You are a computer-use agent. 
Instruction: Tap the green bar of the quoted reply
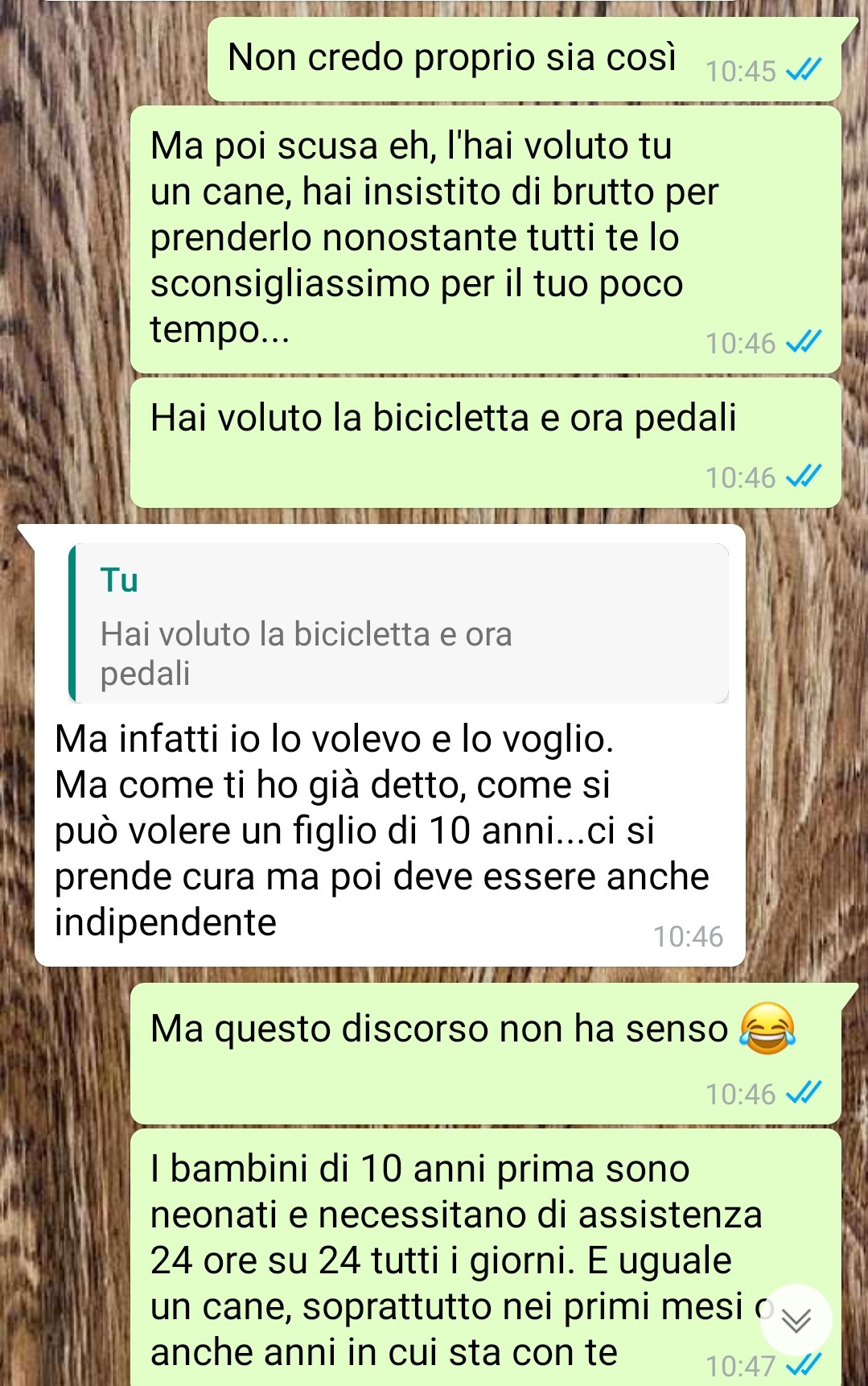pyautogui.click(x=72, y=623)
